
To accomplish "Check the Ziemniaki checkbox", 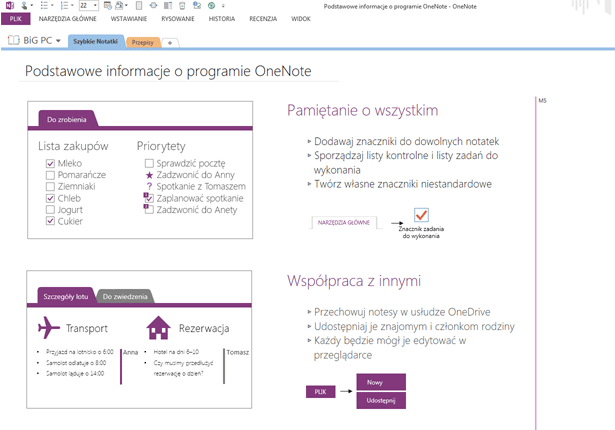I will click(x=50, y=186).
